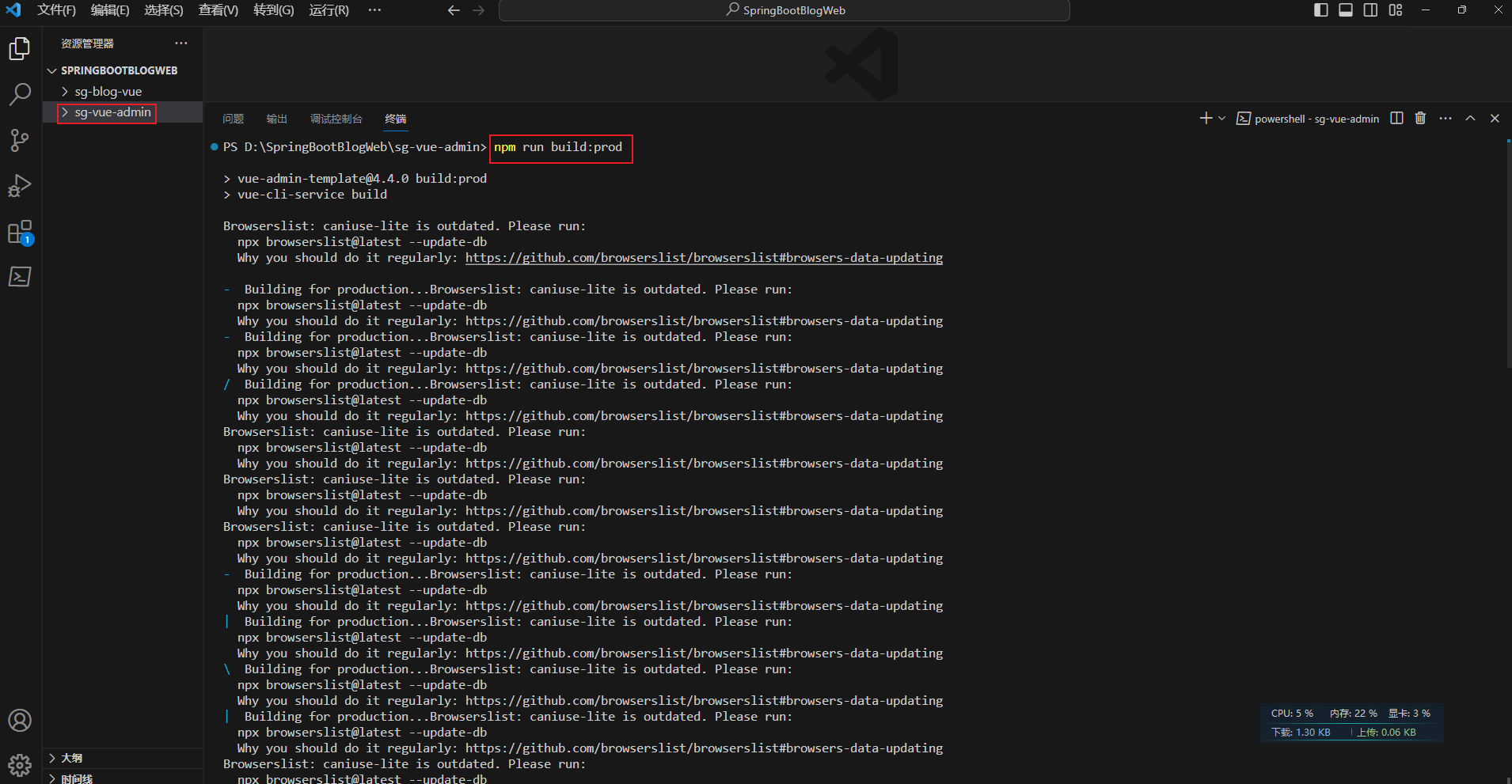The height and width of the screenshot is (784, 1512).
Task: Open the Search view in activity bar
Action: coord(20,95)
